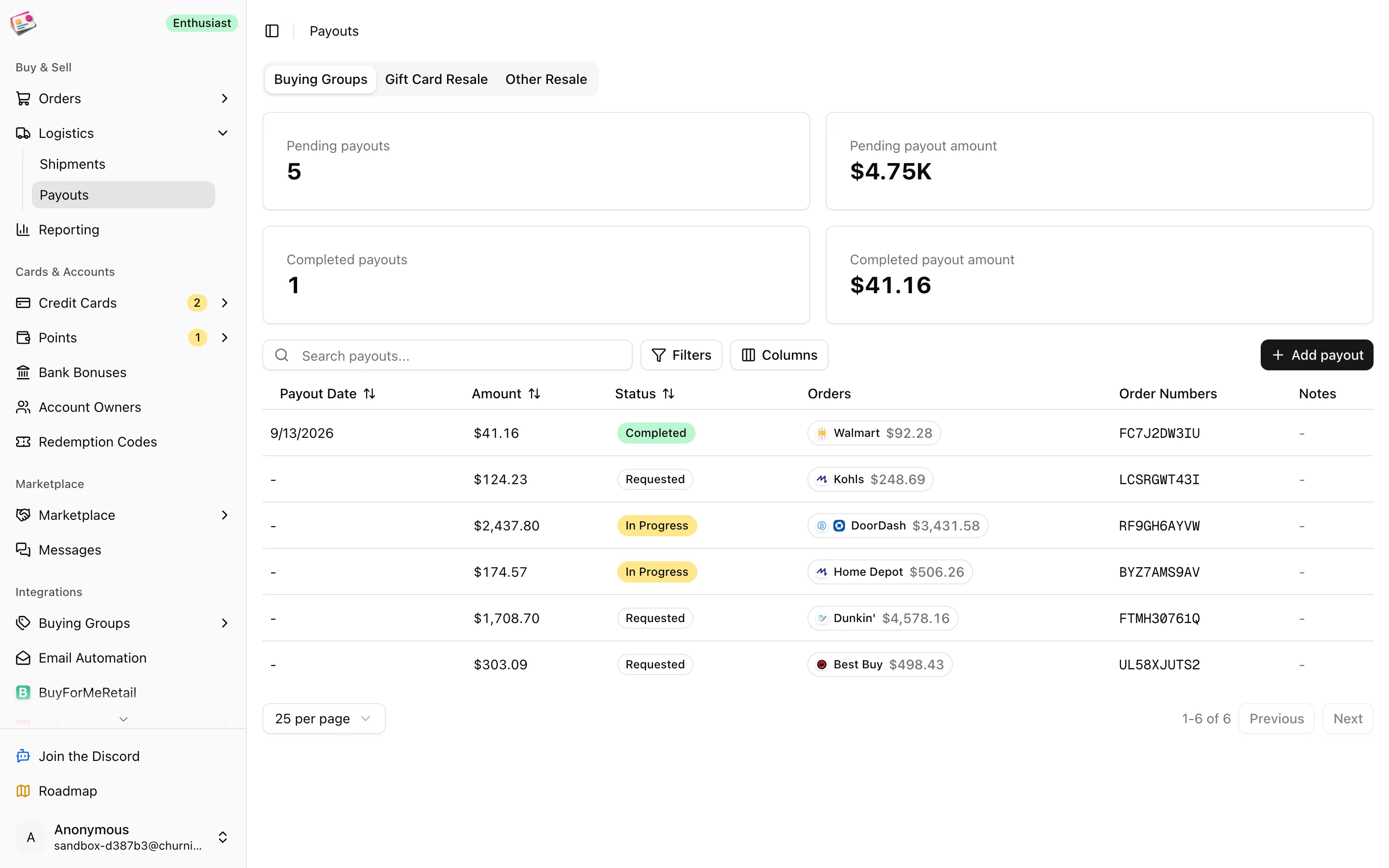Click the Account Owners people icon
This screenshot has width=1389, height=868.
click(x=23, y=407)
